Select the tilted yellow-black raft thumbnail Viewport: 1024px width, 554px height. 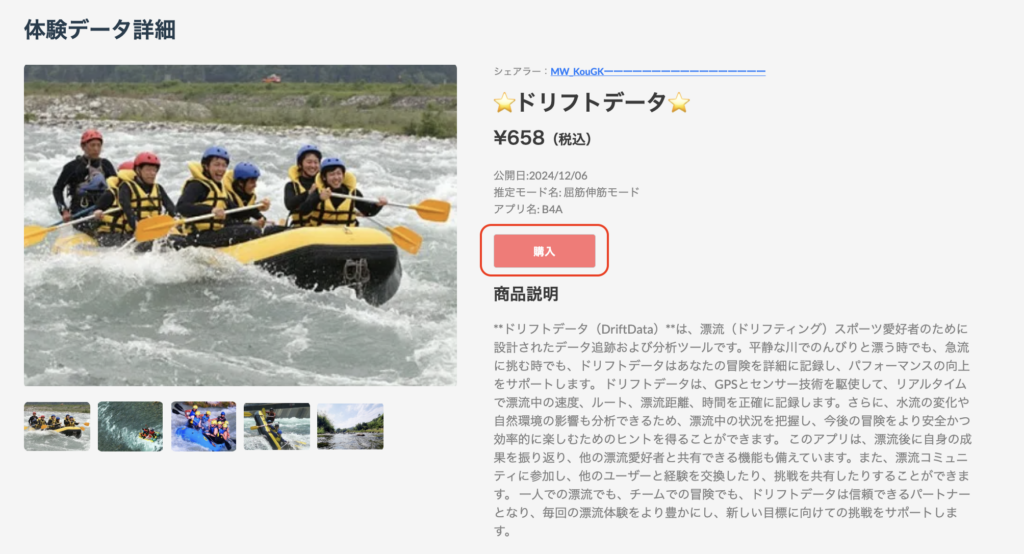pos(277,426)
